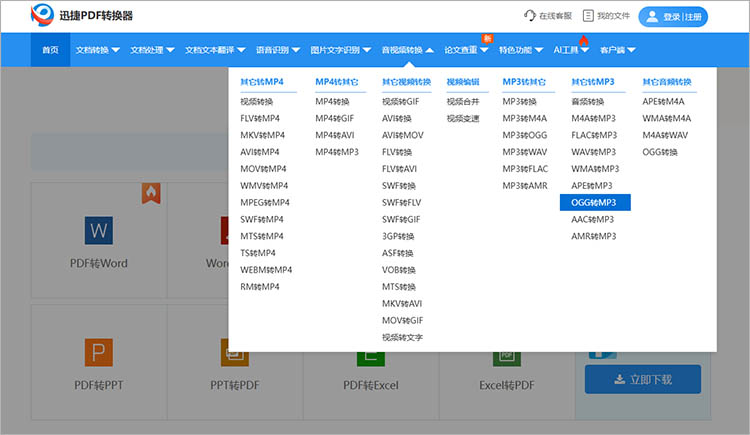Viewport: 750px width, 435px height.
Task: Select WMV转MP4 entry
Action: (264, 186)
